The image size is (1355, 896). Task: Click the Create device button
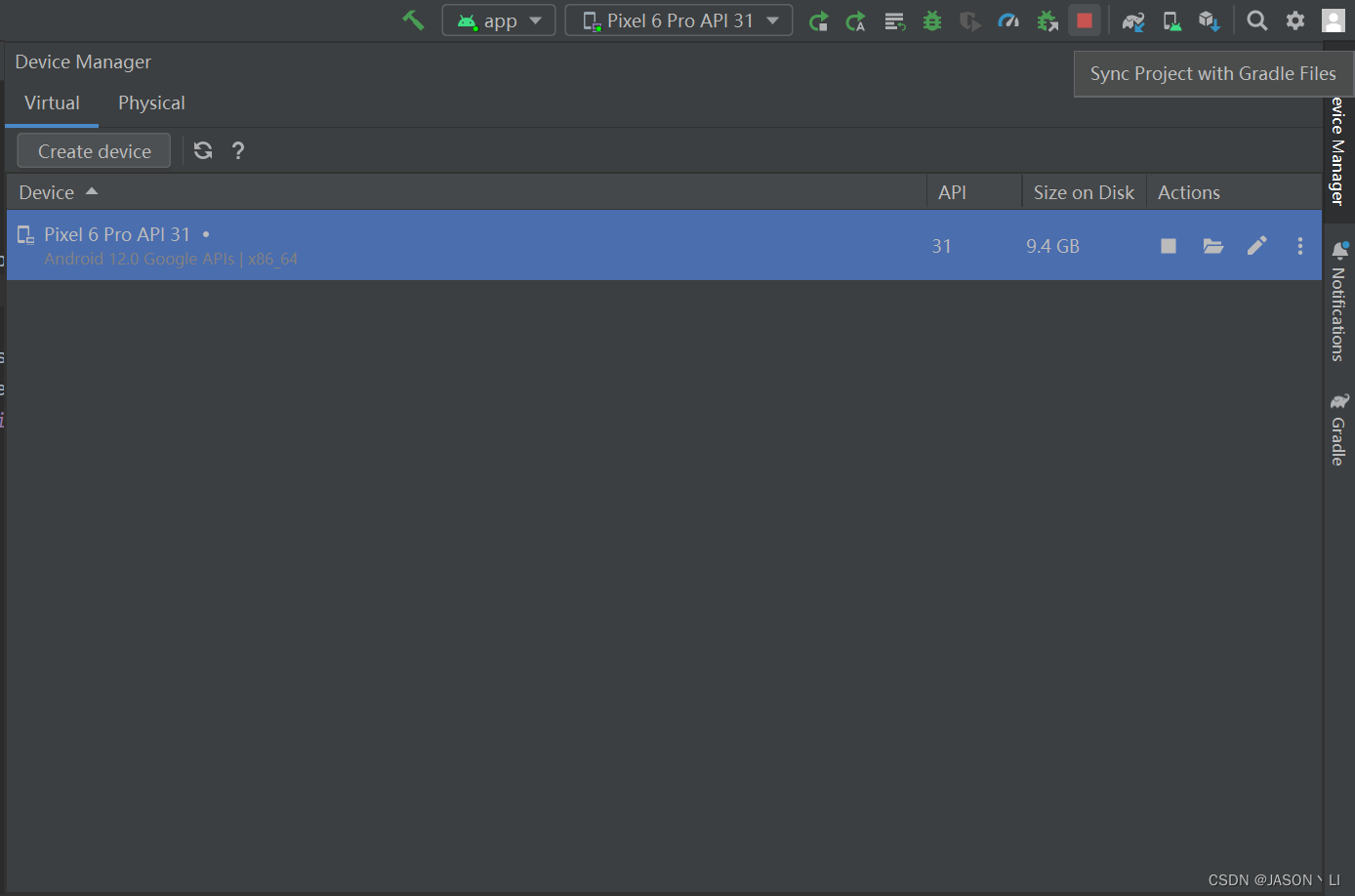[x=94, y=151]
